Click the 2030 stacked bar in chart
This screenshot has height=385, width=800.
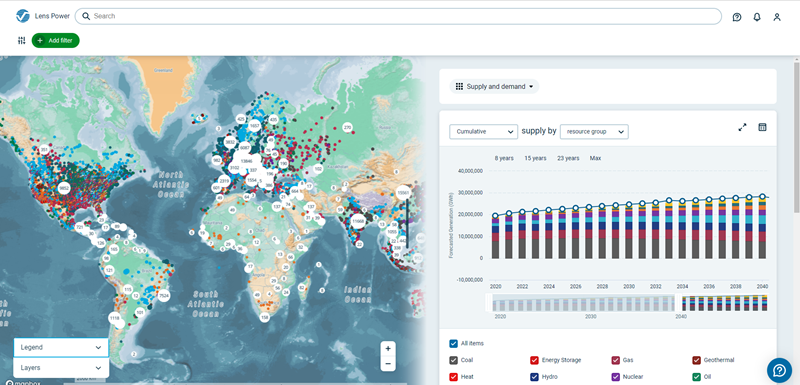[629, 231]
